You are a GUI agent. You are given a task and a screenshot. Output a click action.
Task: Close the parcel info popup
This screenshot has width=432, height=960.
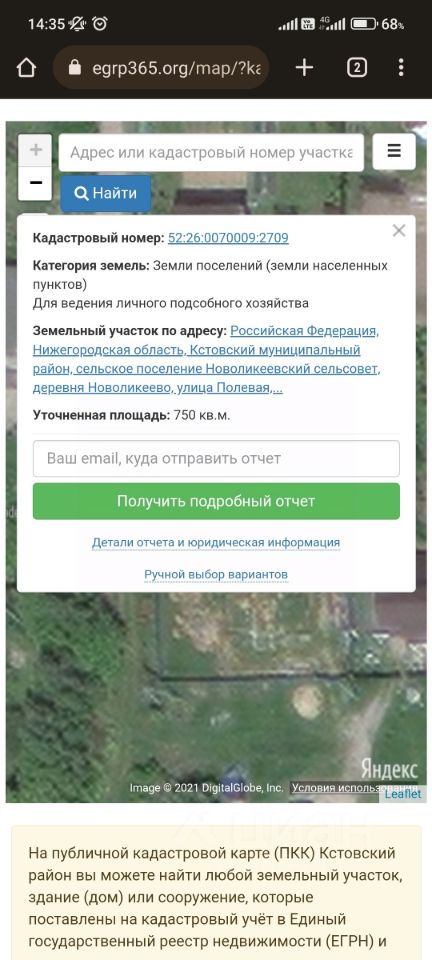399,231
